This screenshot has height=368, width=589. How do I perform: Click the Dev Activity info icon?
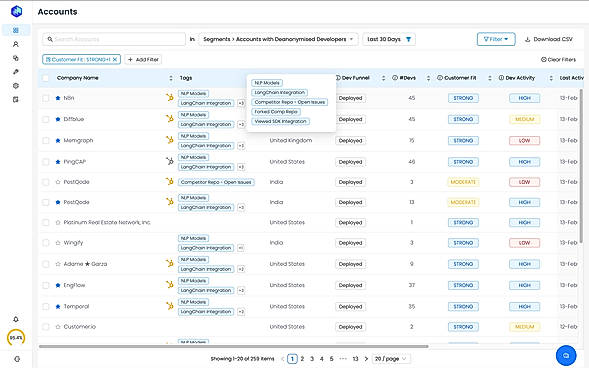click(x=501, y=78)
